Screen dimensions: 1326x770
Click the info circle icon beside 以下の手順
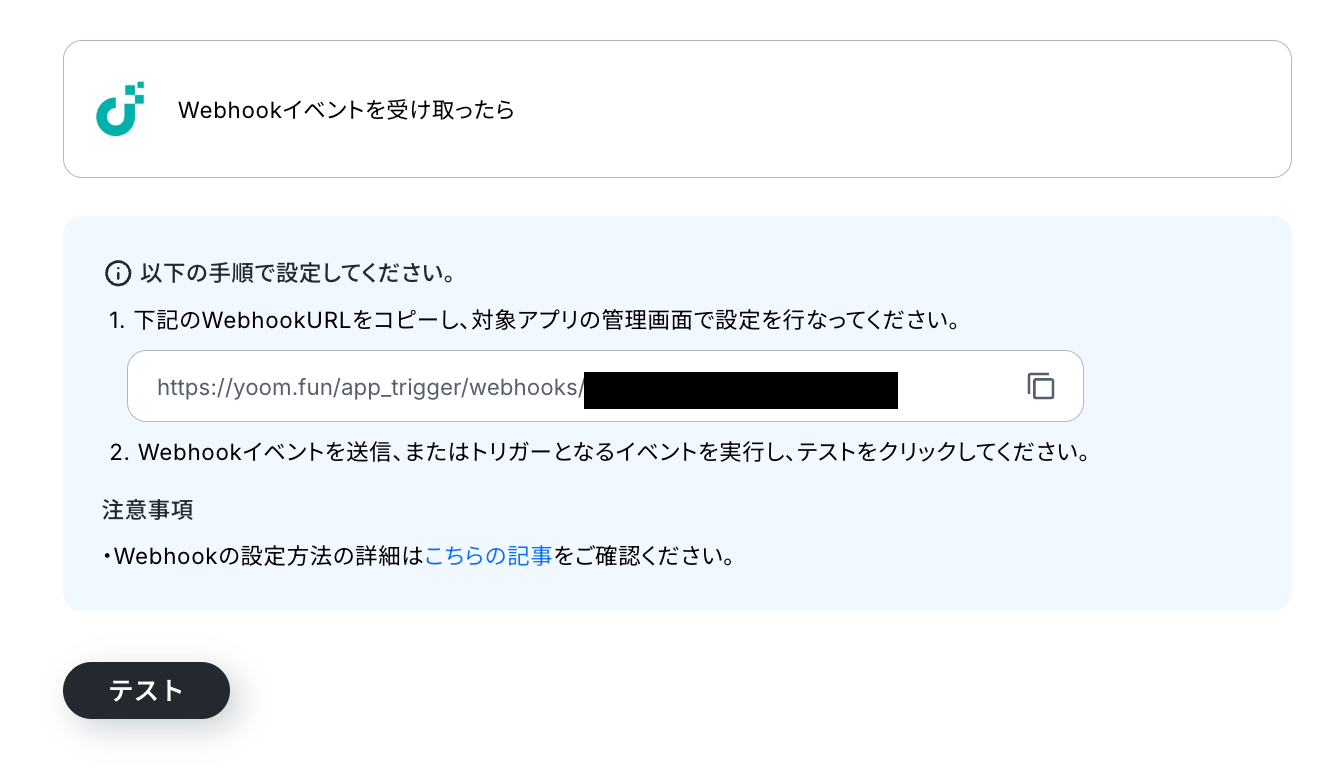point(118,272)
